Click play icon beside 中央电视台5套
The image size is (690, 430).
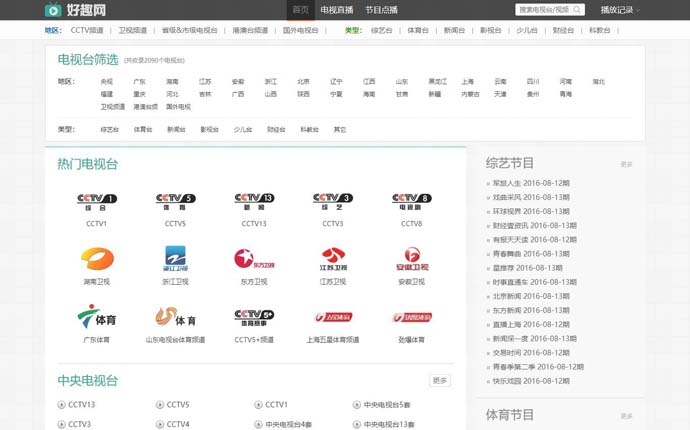[x=357, y=404]
